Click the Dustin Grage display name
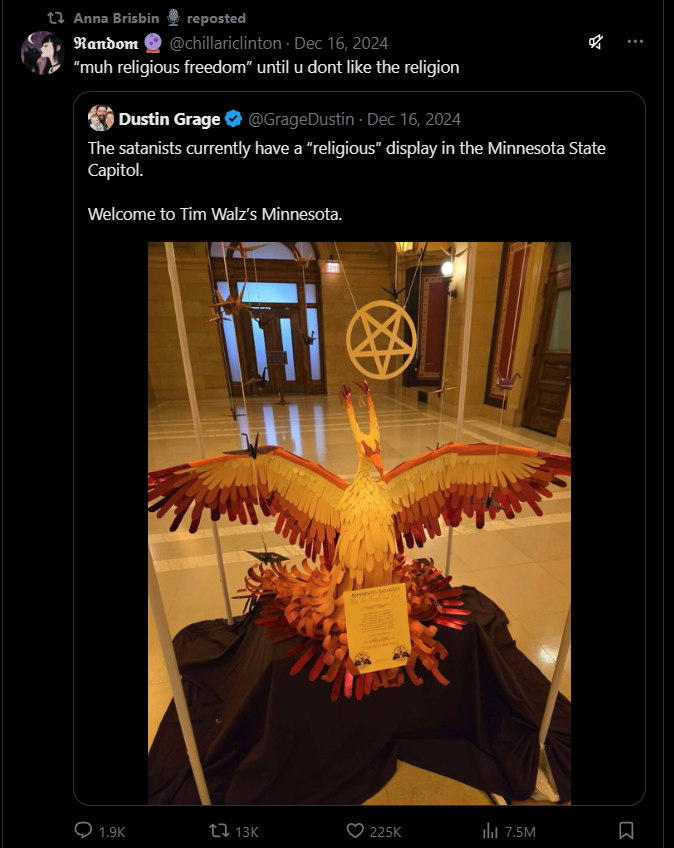 click(169, 119)
